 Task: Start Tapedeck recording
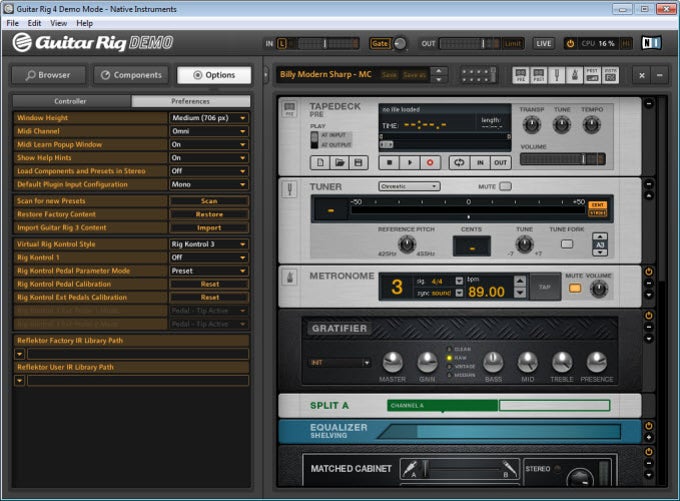point(430,163)
